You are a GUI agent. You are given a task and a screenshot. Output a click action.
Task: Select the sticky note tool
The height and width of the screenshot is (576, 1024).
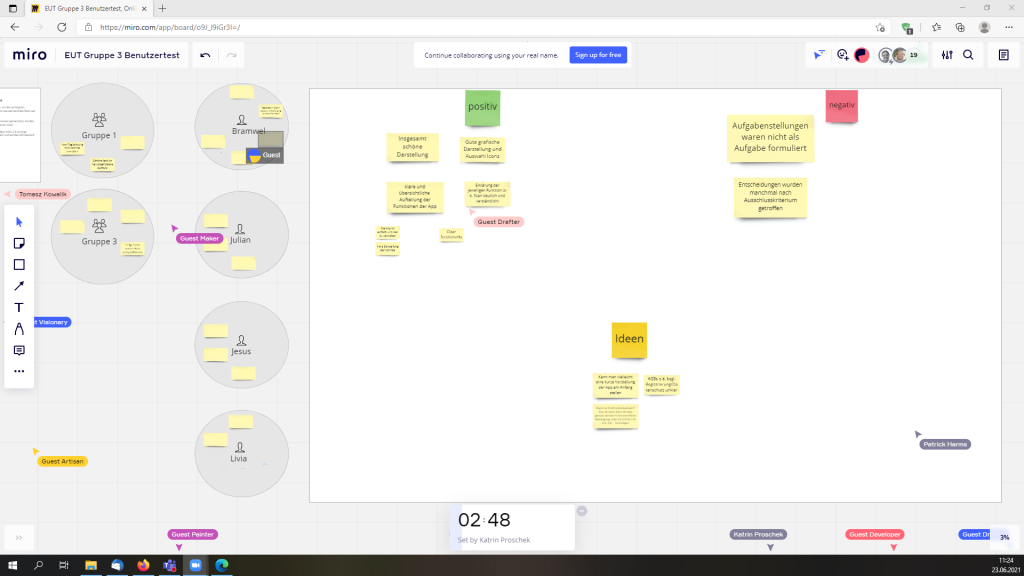19,243
